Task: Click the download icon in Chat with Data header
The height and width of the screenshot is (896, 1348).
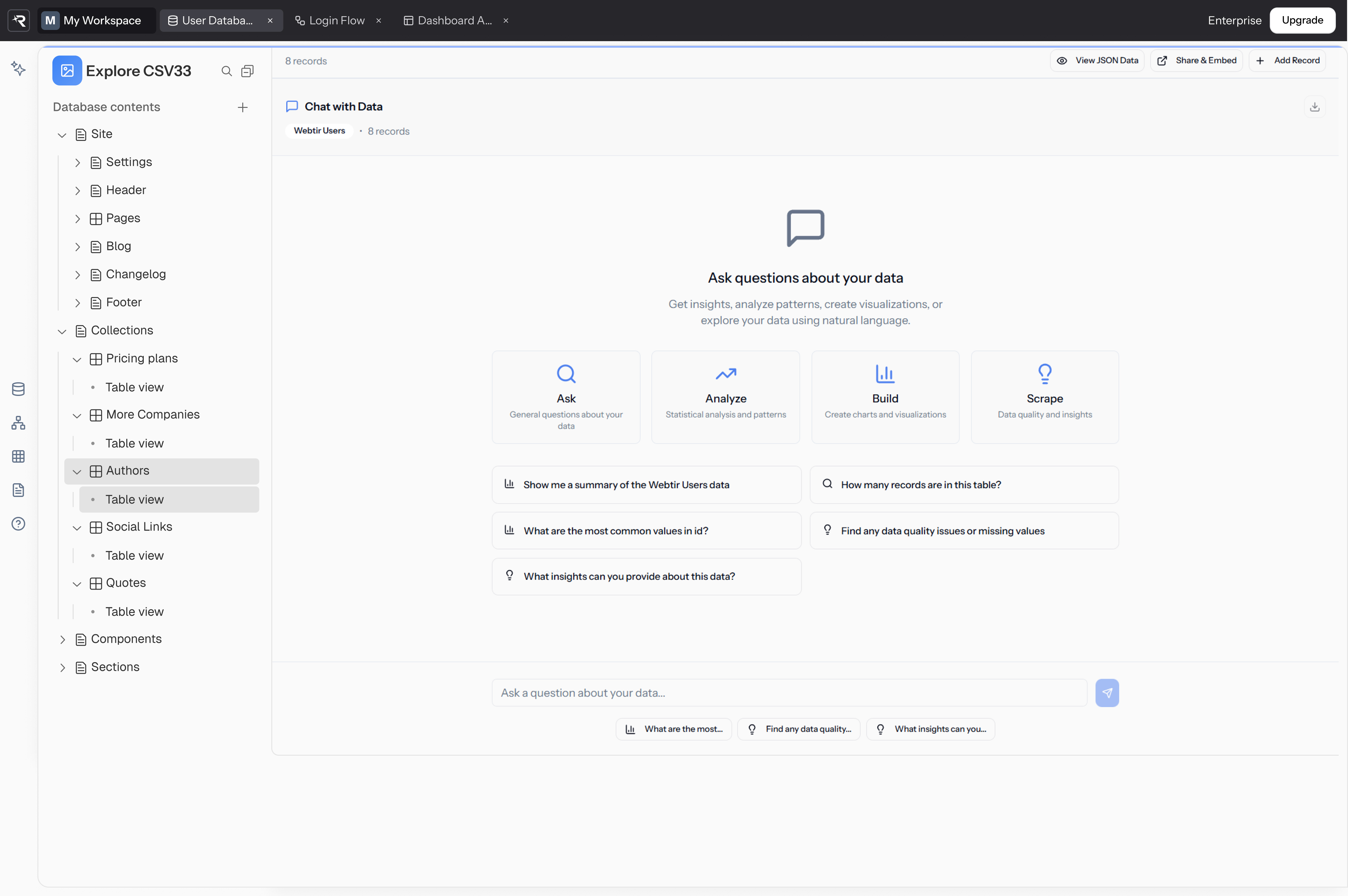Action: pyautogui.click(x=1314, y=107)
